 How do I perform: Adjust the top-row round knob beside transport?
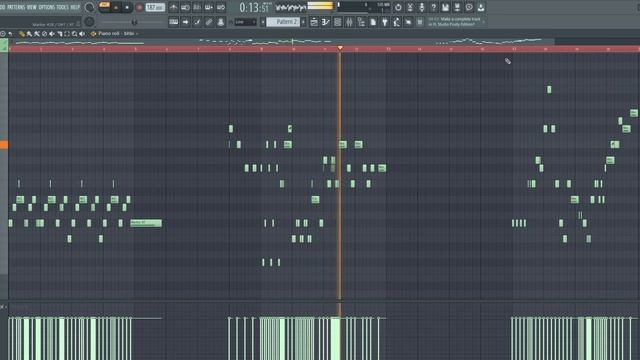click(89, 7)
